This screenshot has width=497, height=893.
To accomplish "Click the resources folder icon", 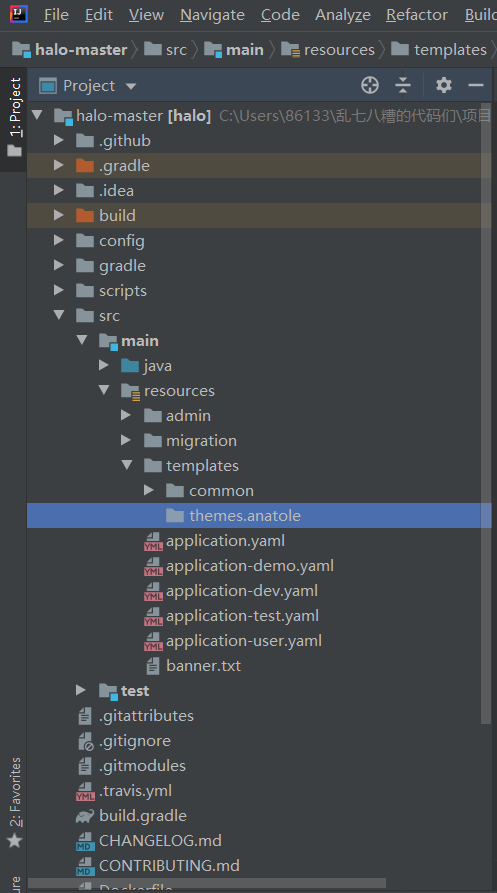I will pos(130,391).
